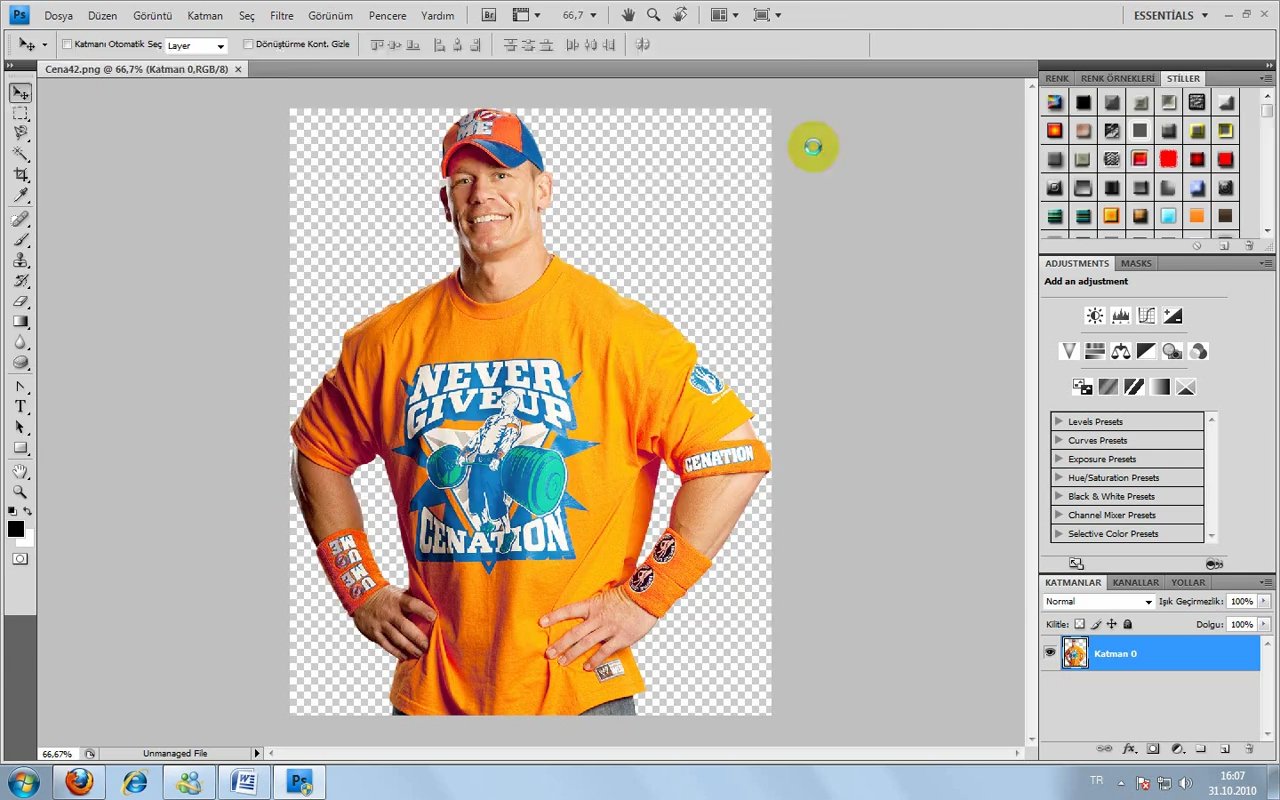Add an Exposure adjustment
The height and width of the screenshot is (800, 1280).
(1173, 316)
